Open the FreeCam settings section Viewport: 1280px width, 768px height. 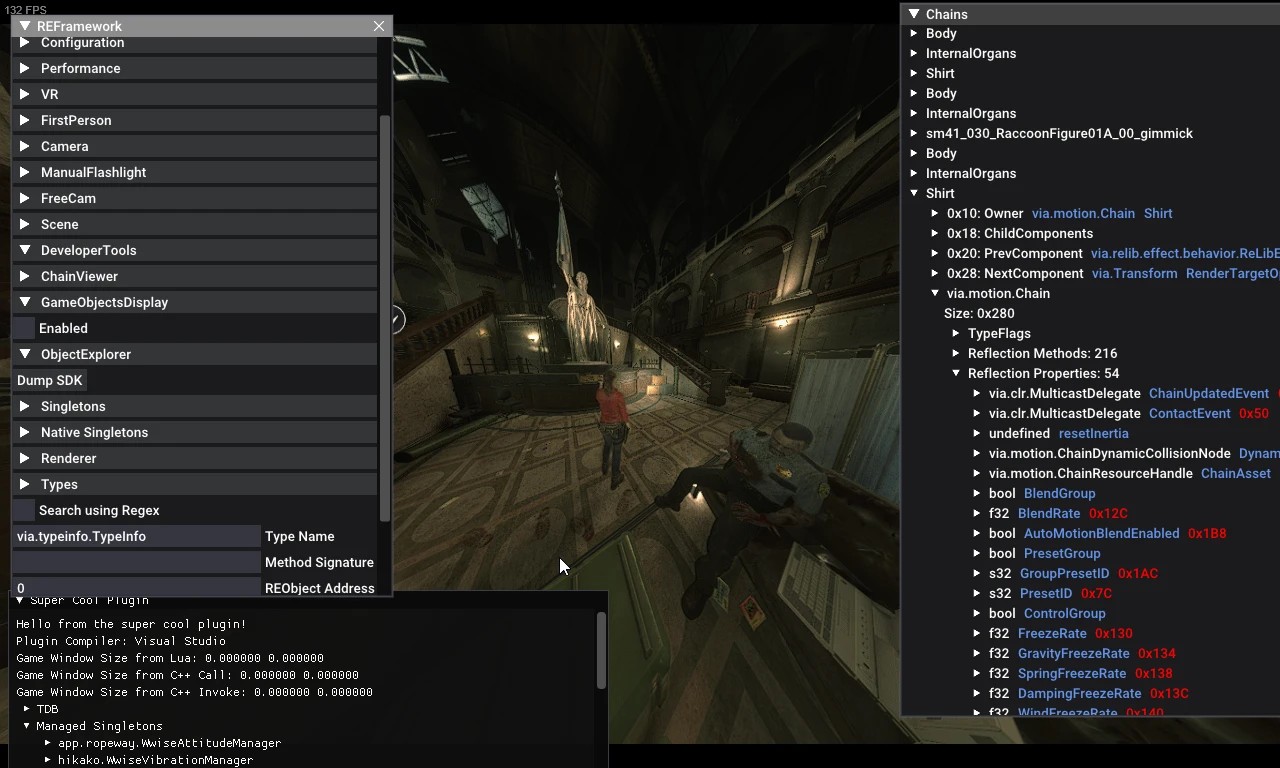pos(195,198)
